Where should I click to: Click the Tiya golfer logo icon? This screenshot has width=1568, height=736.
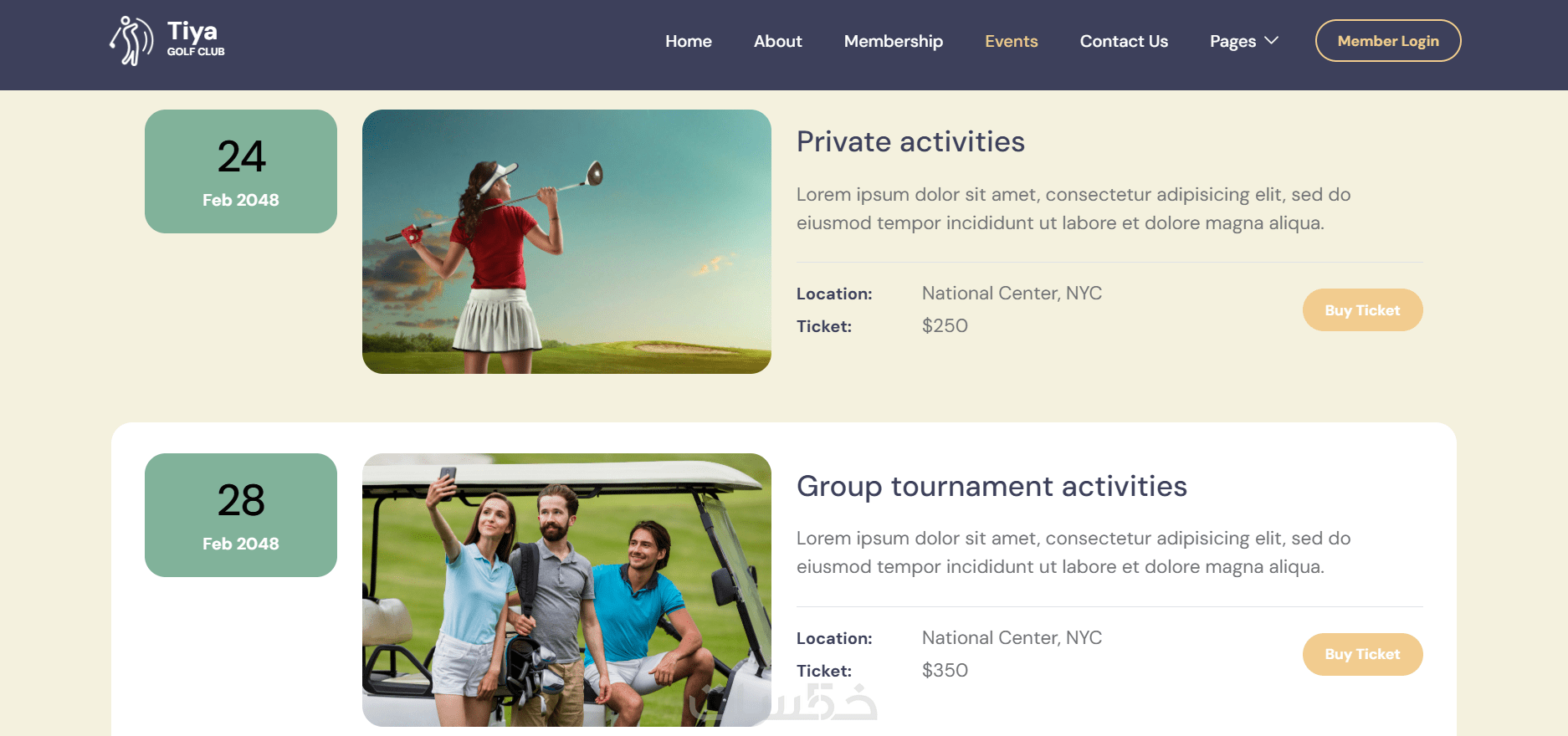click(131, 41)
